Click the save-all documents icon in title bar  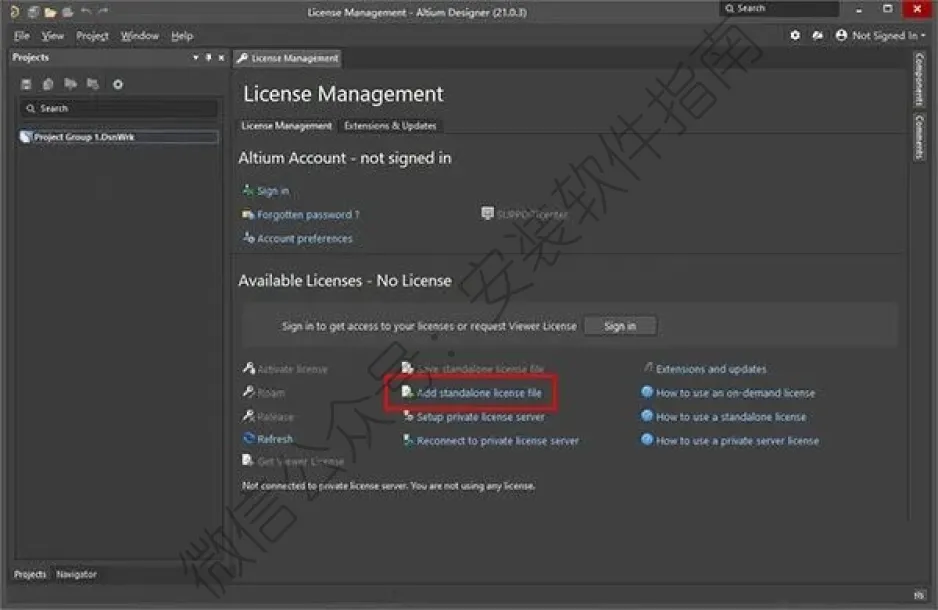tap(34, 11)
